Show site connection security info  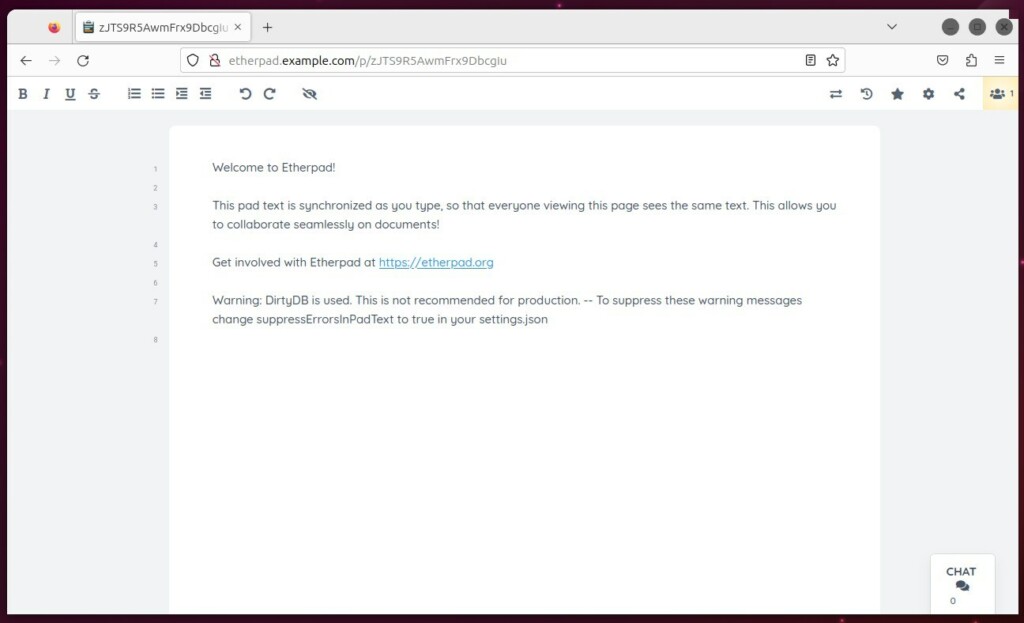214,61
